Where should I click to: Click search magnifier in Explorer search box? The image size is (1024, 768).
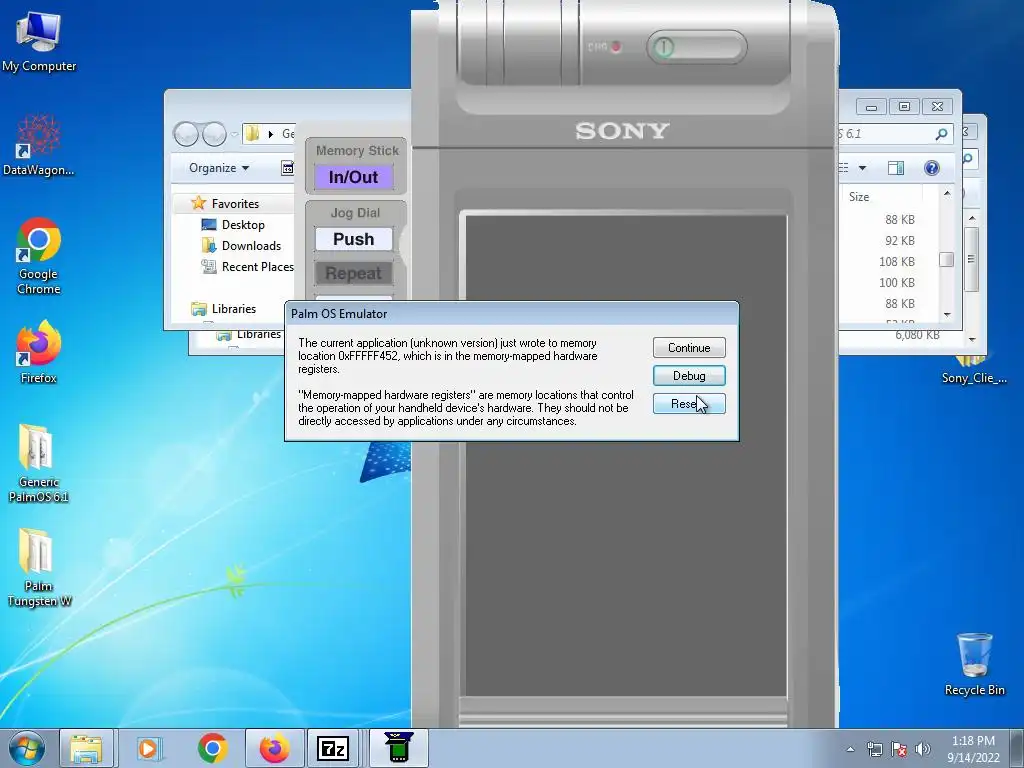coord(941,134)
